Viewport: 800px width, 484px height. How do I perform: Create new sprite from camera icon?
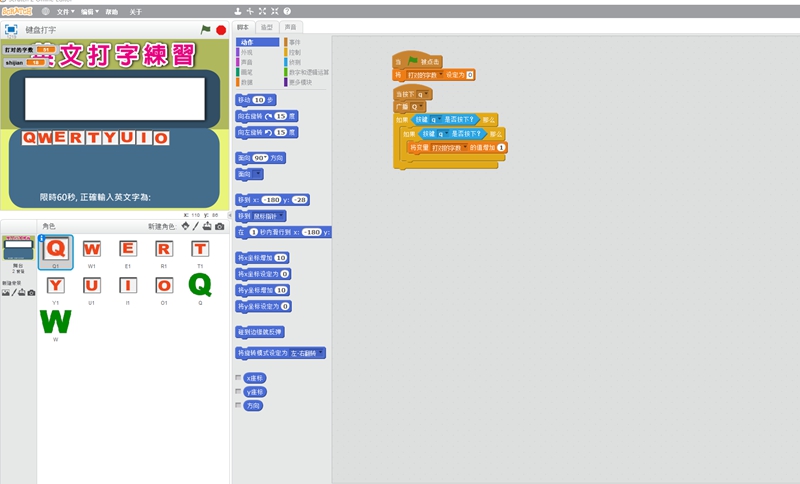pos(220,226)
